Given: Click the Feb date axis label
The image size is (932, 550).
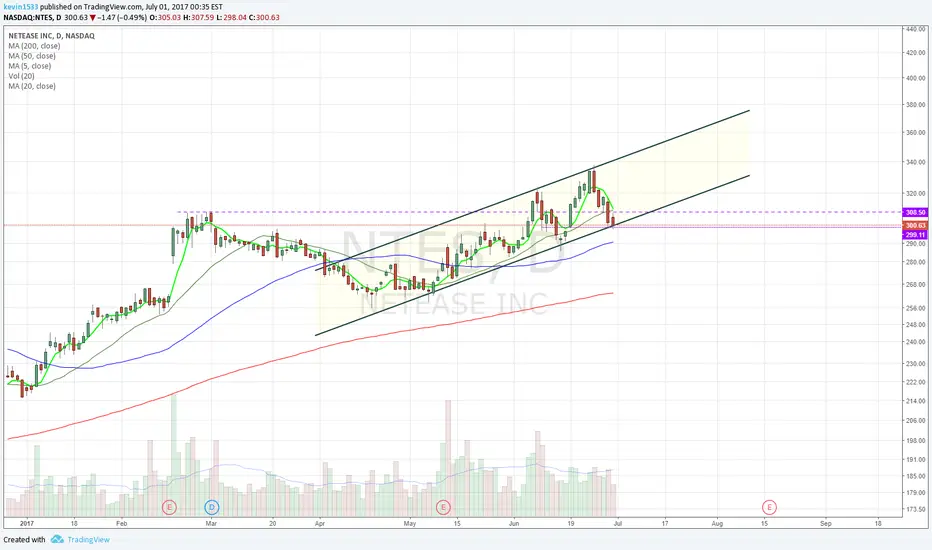Looking at the screenshot, I should 121,524.
